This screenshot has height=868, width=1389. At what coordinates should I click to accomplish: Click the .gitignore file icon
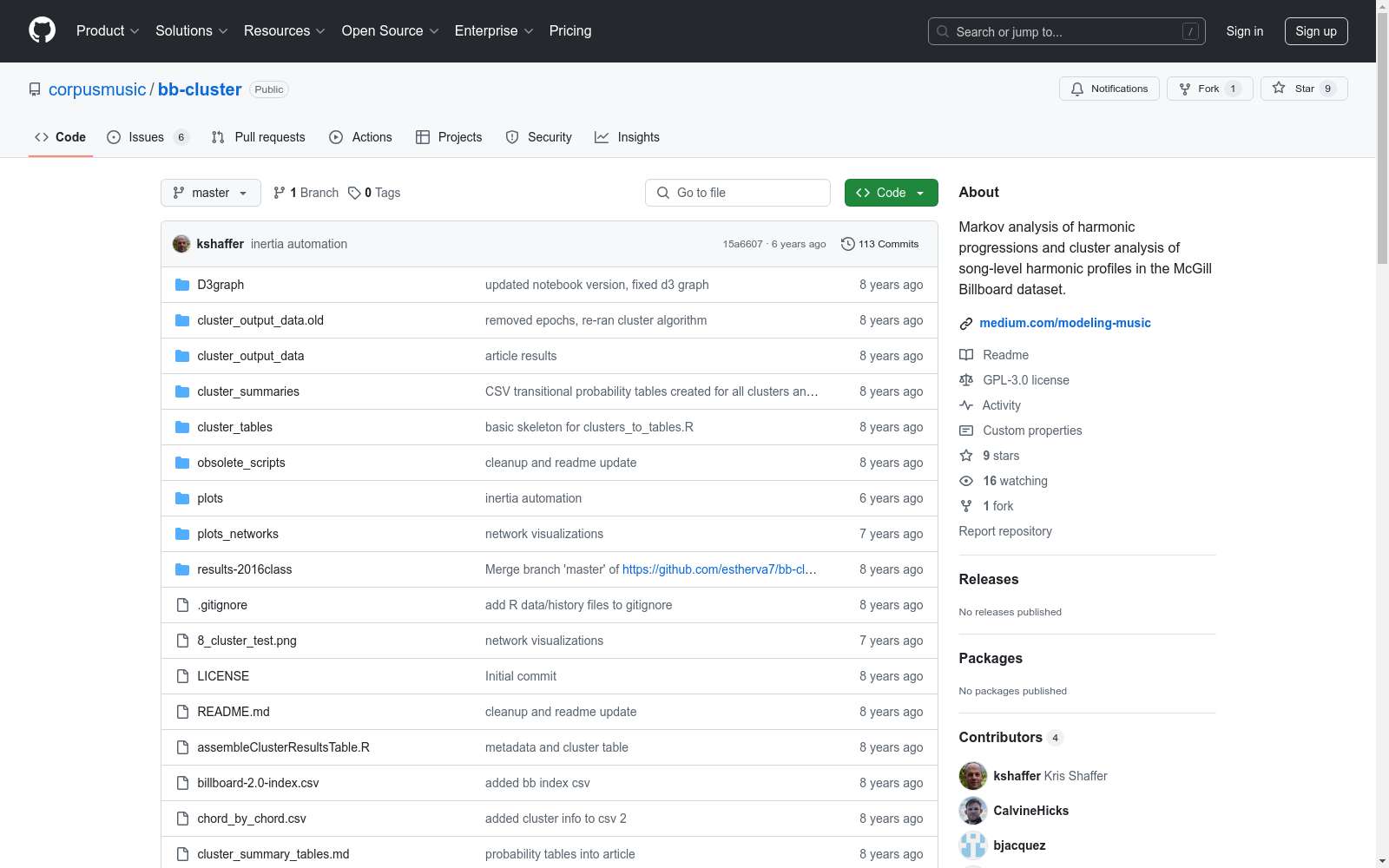tap(182, 605)
